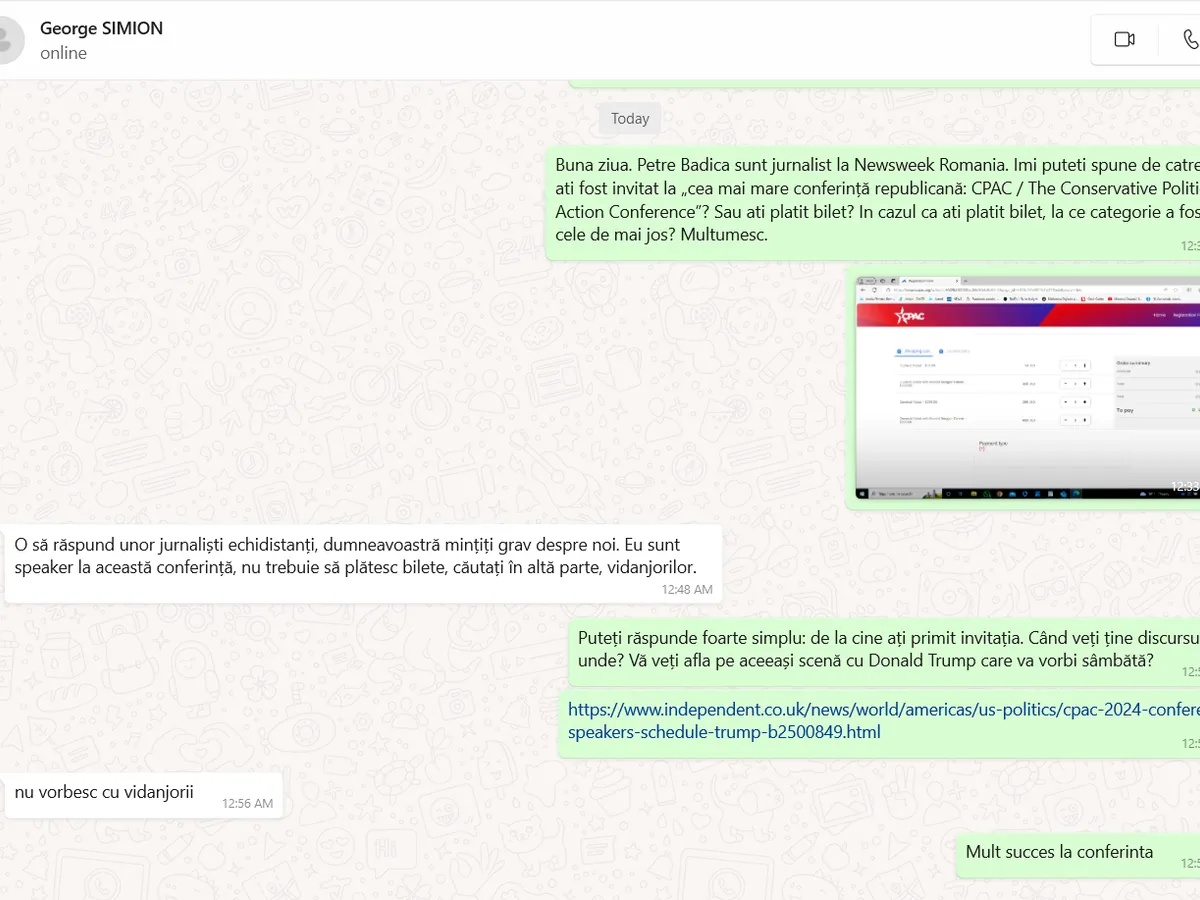Click "To pay" text inside the shared screenshot

tap(1126, 410)
